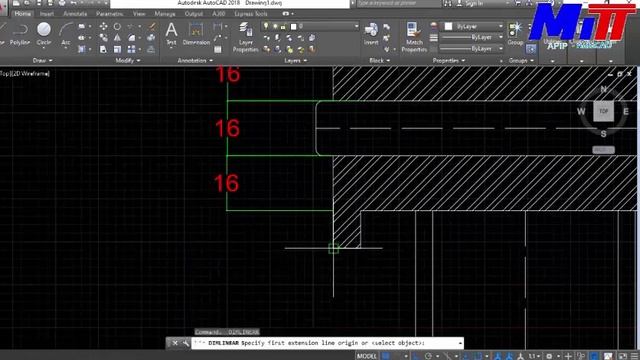This screenshot has height=360, width=640.
Task: Activate the Copy tool in Modify
Action: pos(103,38)
